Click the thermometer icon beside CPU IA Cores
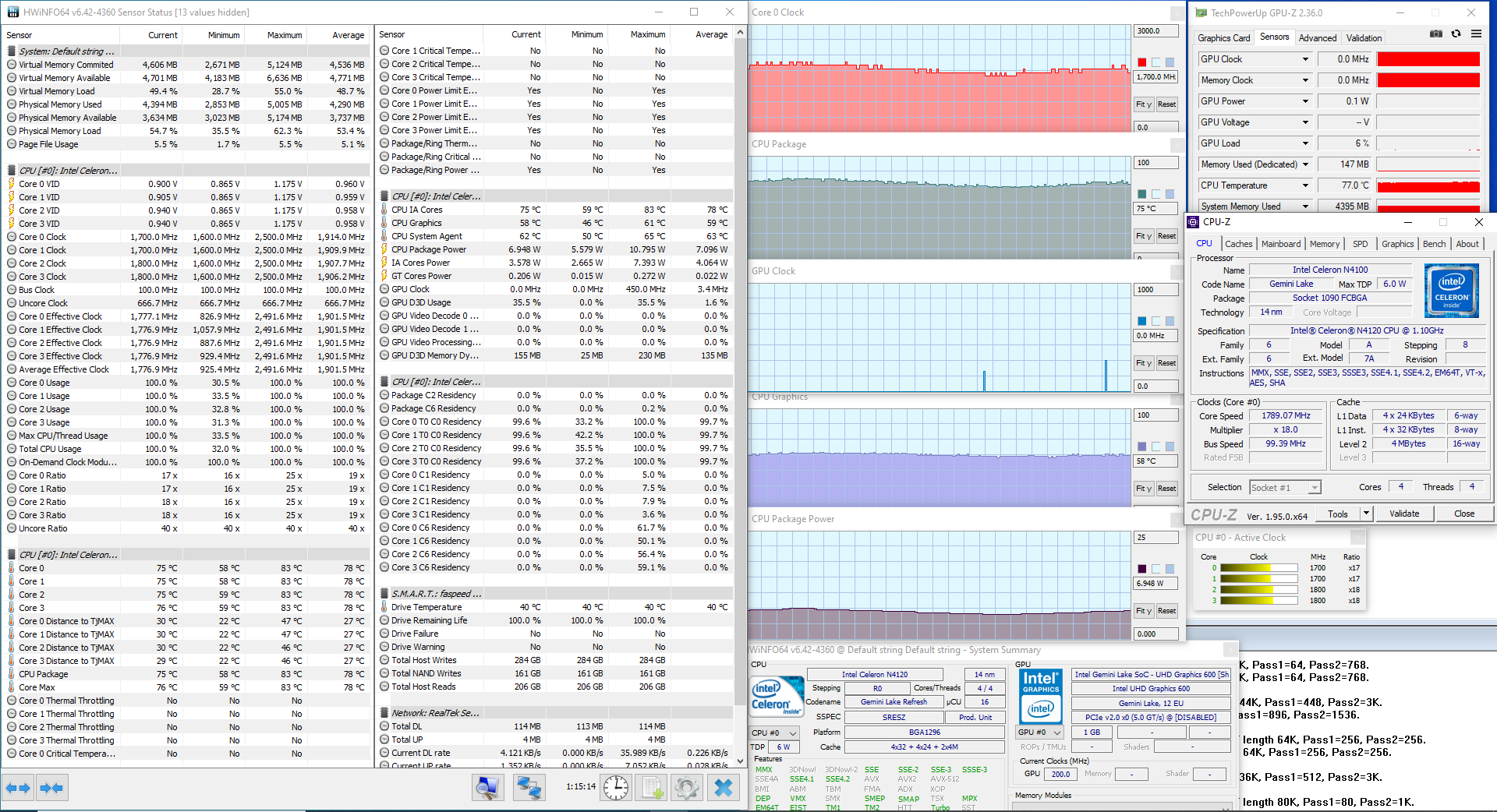The height and width of the screenshot is (812, 1497). click(384, 210)
